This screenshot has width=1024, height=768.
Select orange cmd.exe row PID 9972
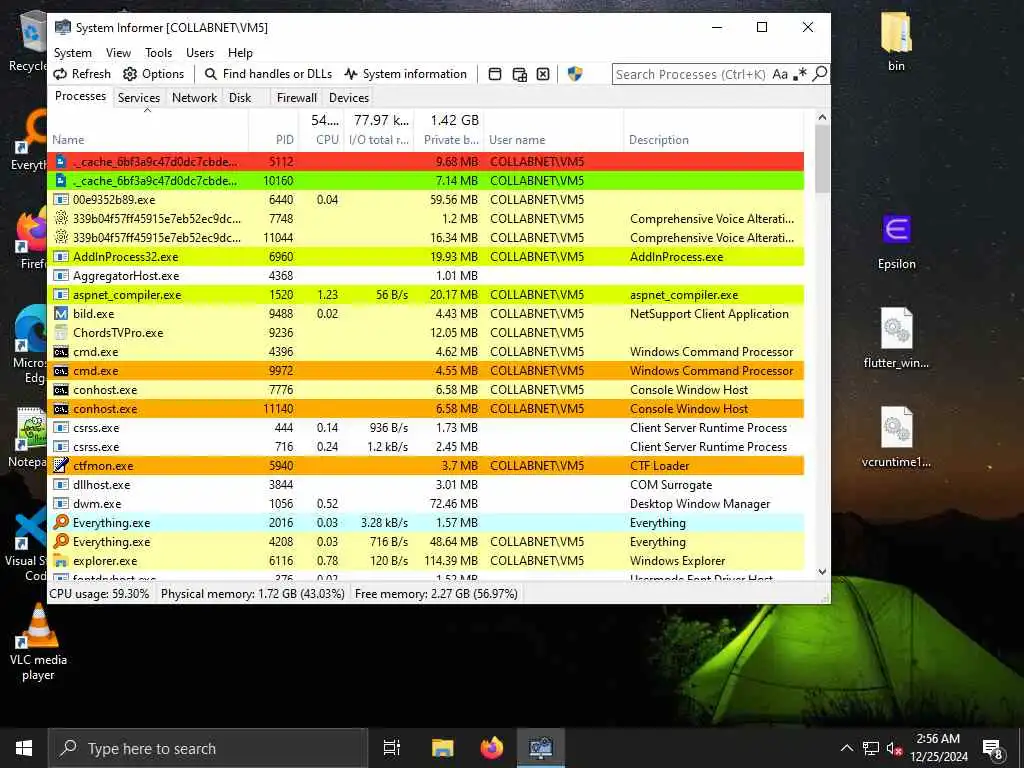click(426, 370)
